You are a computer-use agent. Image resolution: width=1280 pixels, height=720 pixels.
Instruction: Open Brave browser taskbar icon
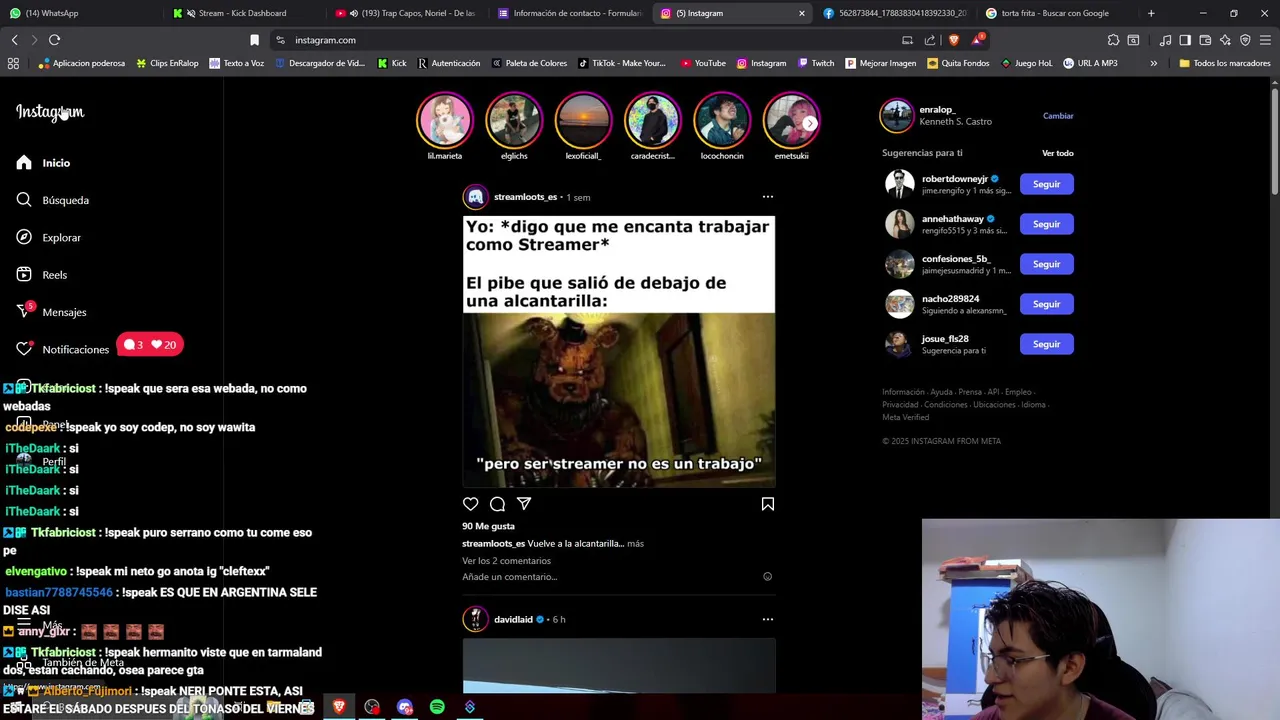(339, 707)
